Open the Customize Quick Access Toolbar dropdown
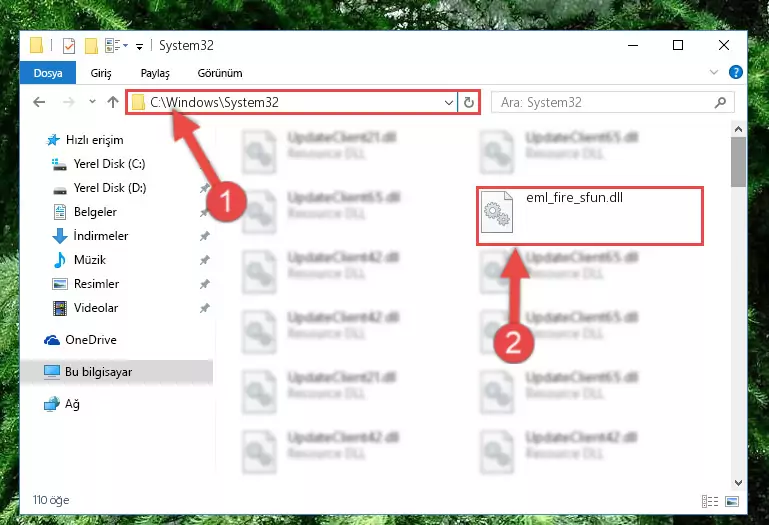The height and width of the screenshot is (525, 769). [x=140, y=47]
